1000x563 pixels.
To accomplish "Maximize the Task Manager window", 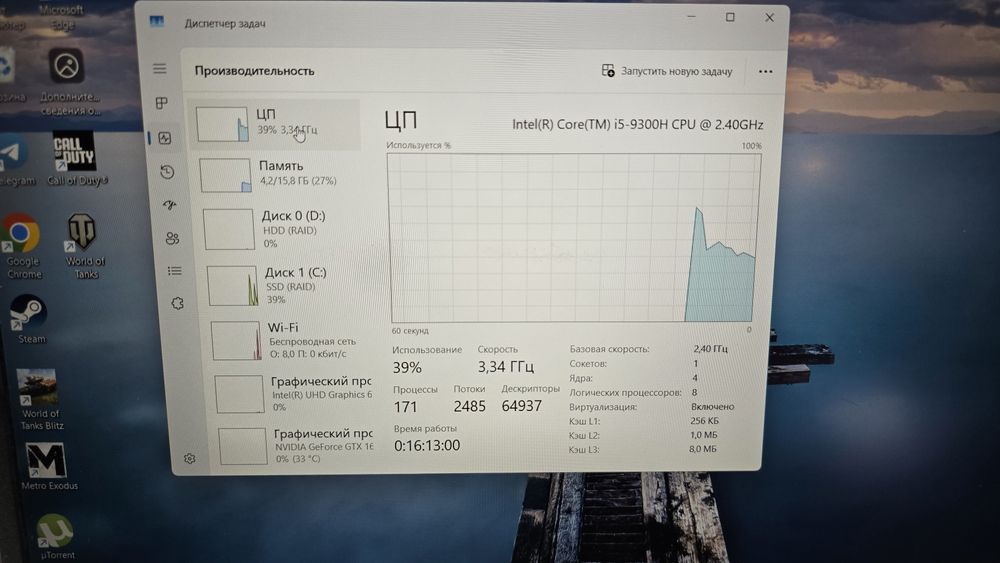I will [730, 17].
